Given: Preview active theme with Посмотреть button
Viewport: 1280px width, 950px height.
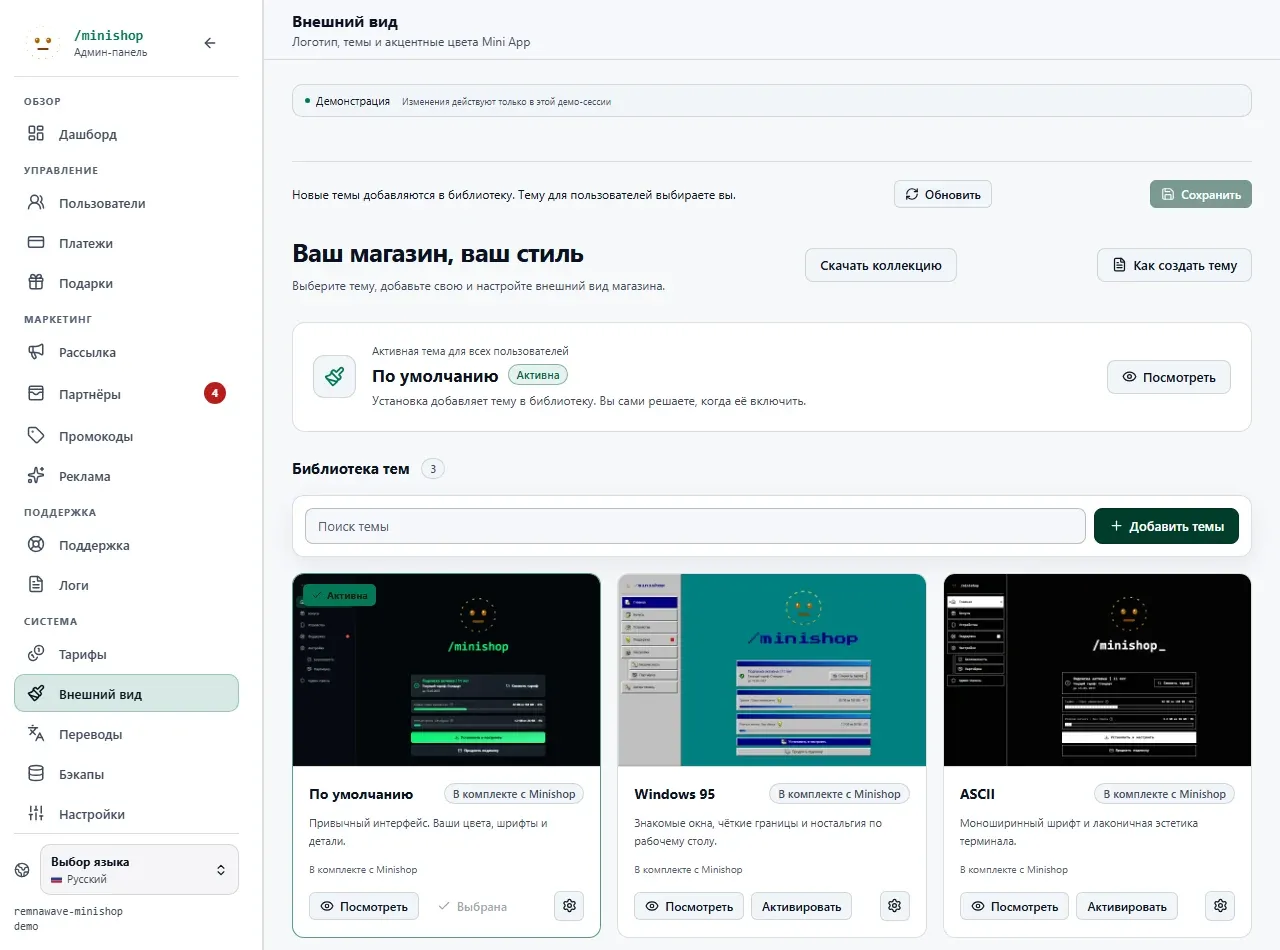Looking at the screenshot, I should 1169,377.
